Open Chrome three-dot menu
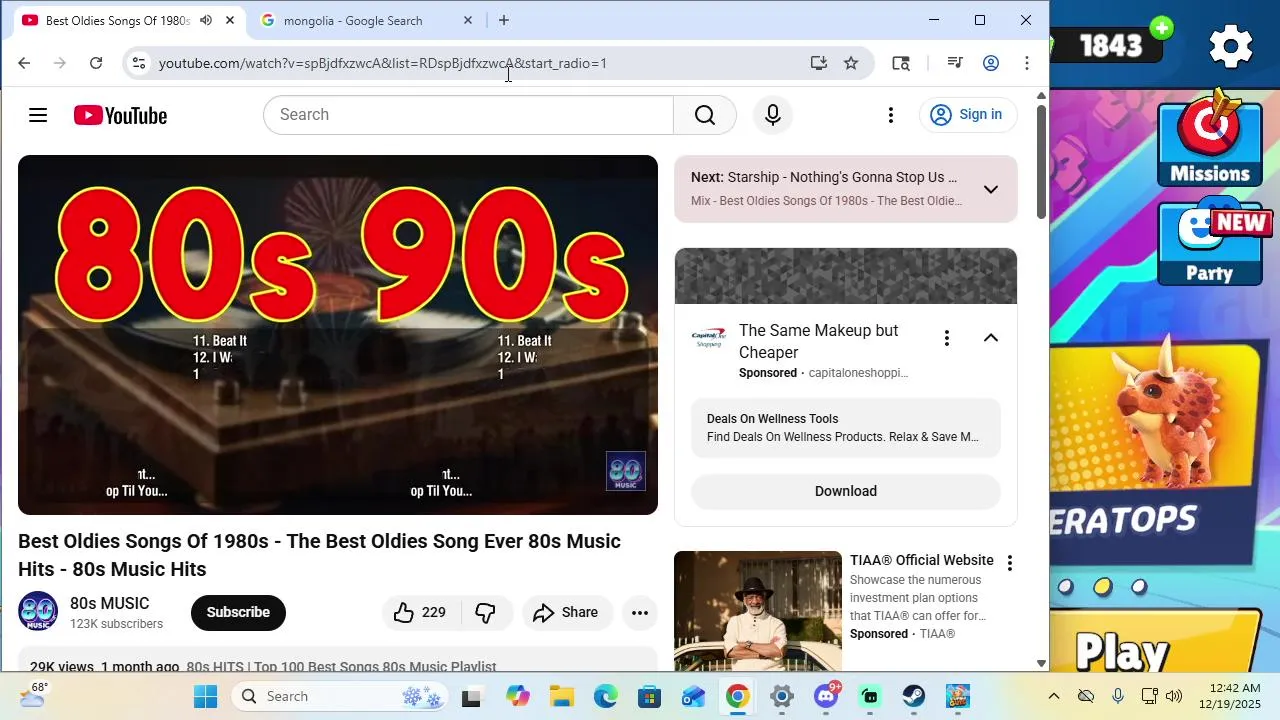The height and width of the screenshot is (720, 1280). [x=1027, y=63]
